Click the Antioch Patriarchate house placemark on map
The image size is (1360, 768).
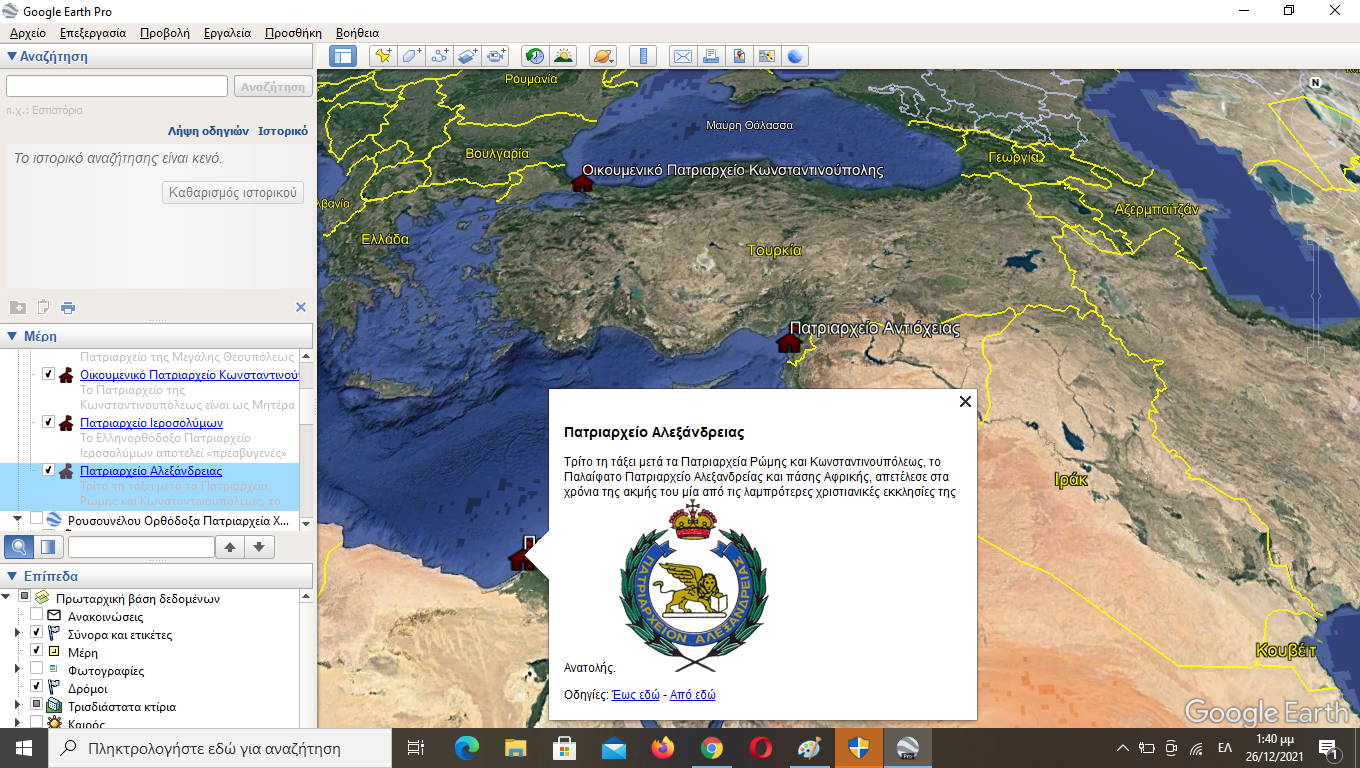click(x=789, y=342)
